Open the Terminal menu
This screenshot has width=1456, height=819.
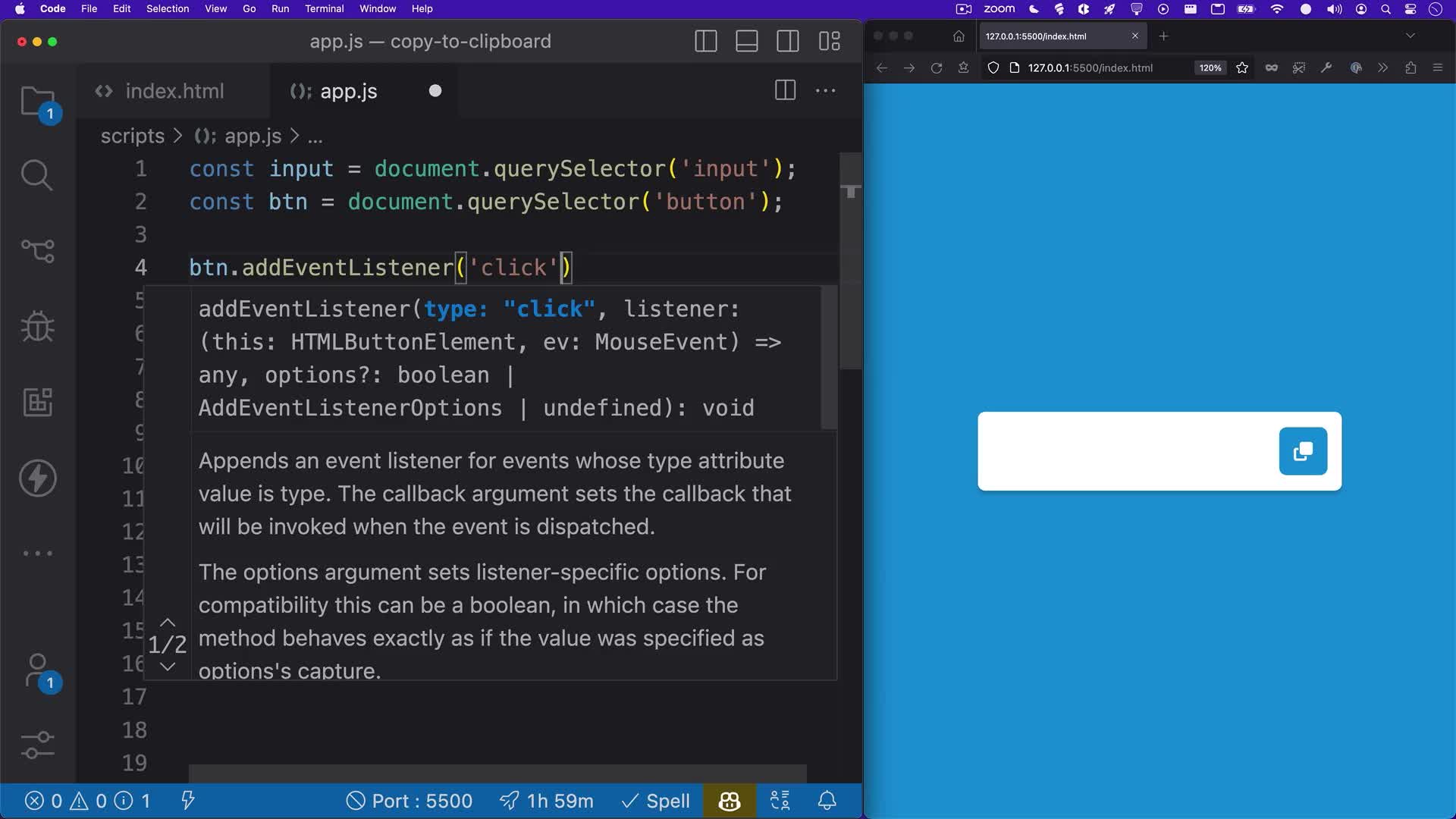coord(324,8)
